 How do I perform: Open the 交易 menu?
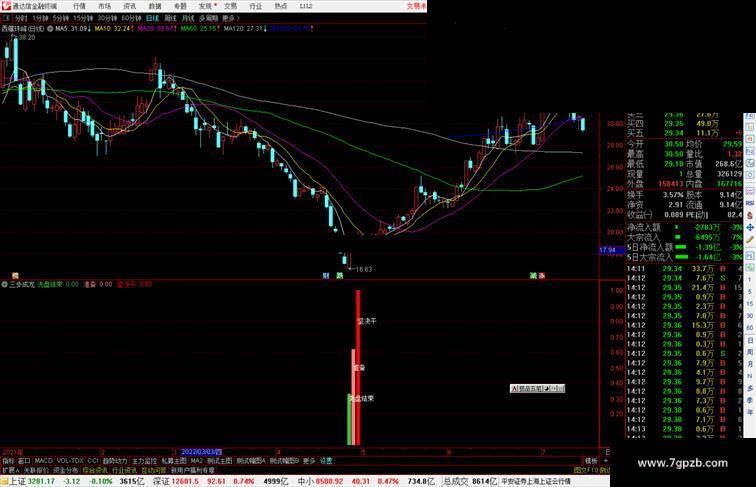pos(230,6)
